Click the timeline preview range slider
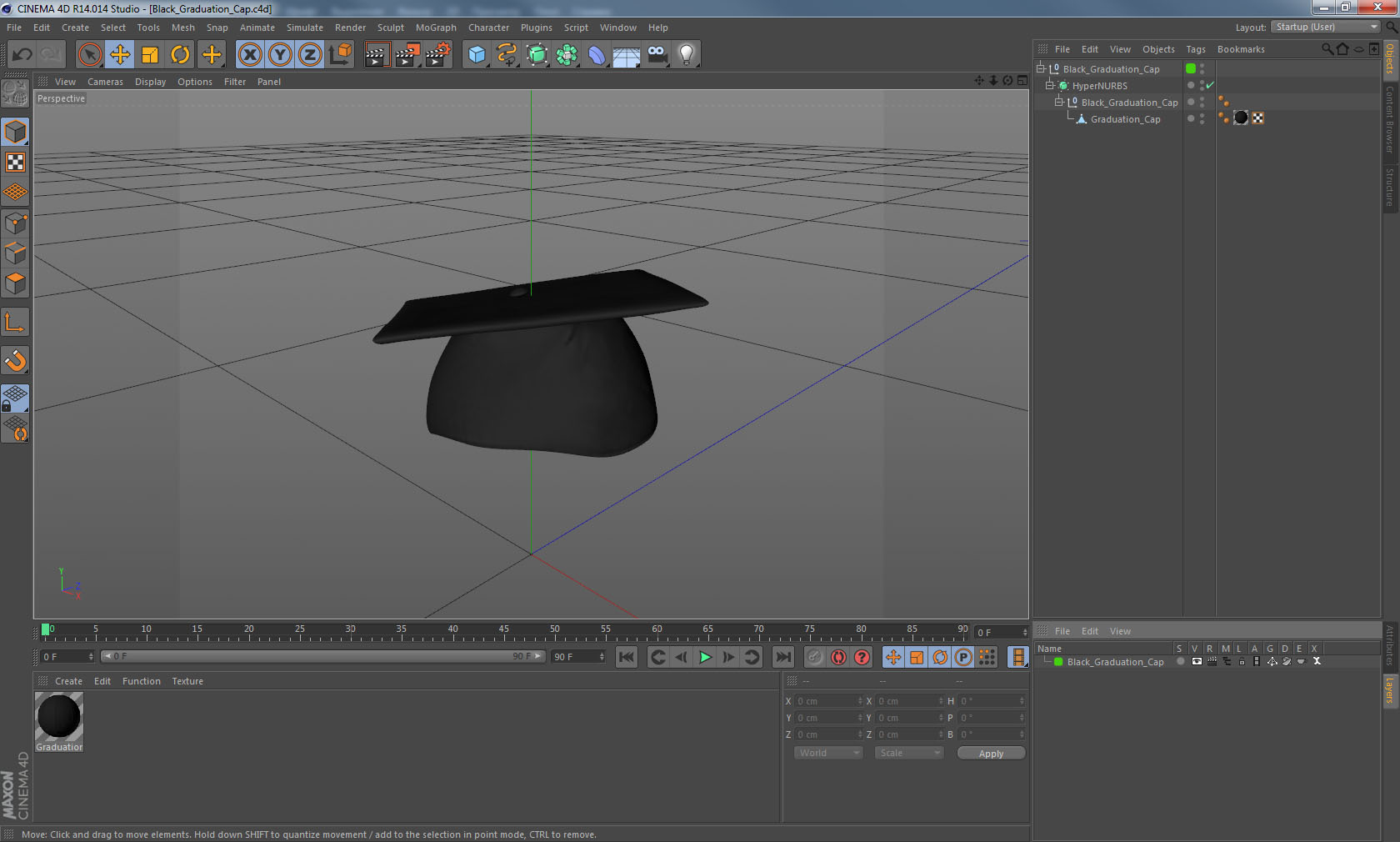The image size is (1400, 842). 323,657
